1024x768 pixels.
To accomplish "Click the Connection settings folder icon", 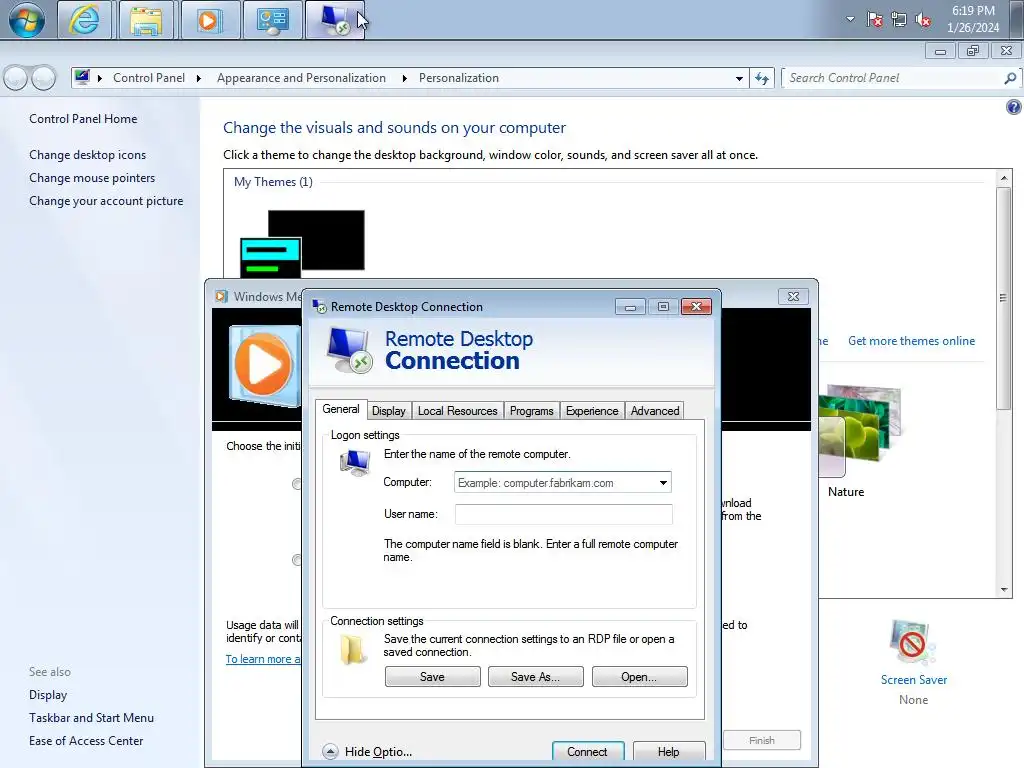I will (353, 649).
